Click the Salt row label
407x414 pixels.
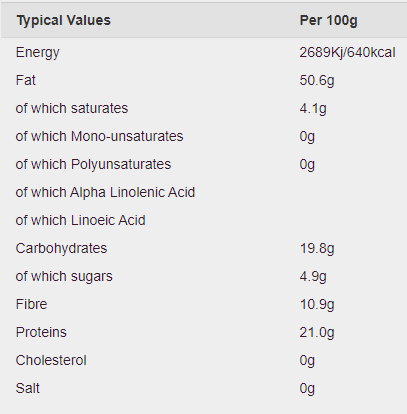[x=28, y=388]
